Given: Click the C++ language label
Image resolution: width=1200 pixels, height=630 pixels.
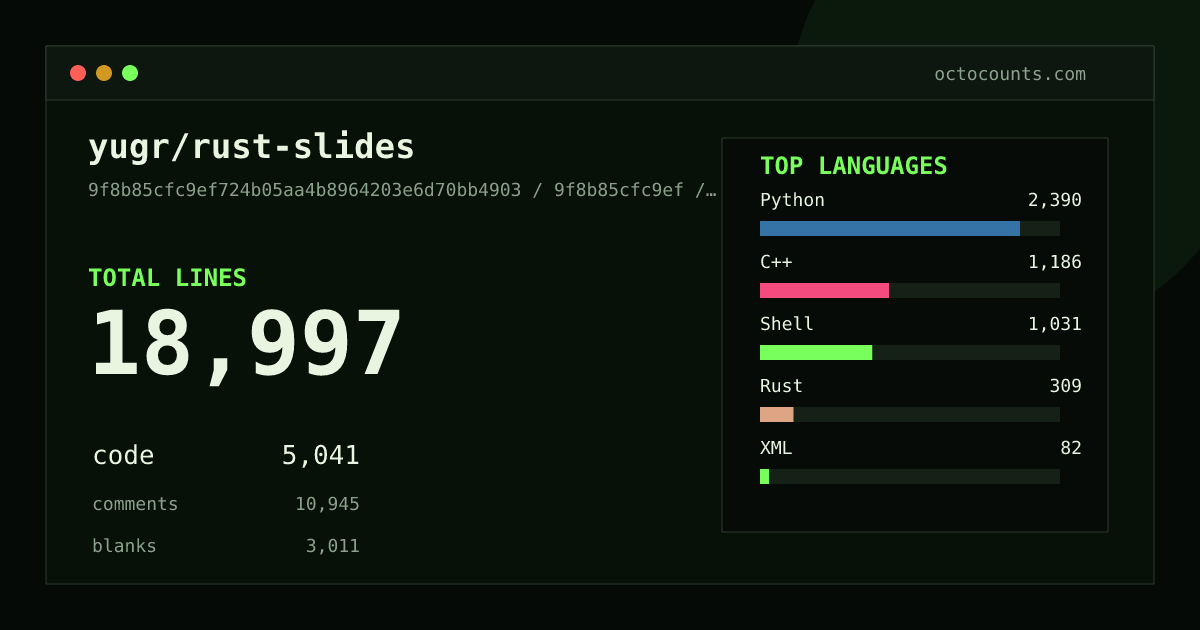Looking at the screenshot, I should tap(776, 262).
